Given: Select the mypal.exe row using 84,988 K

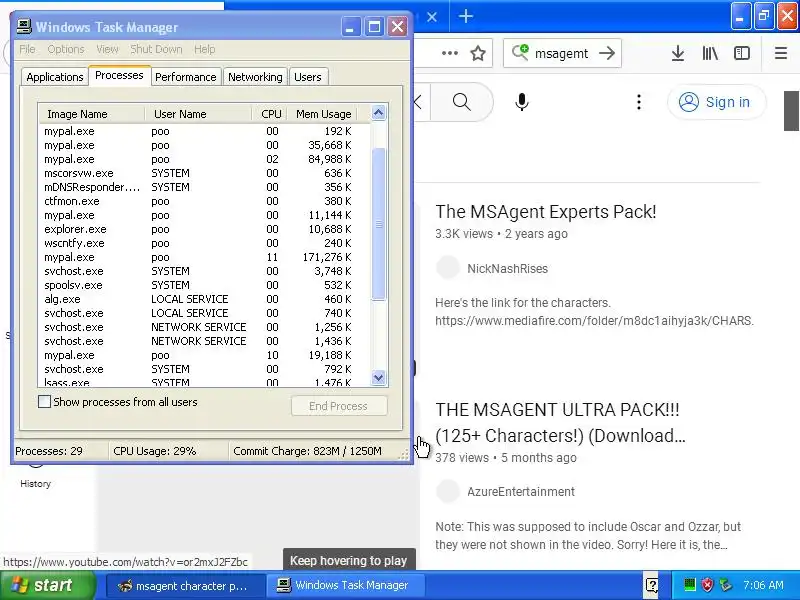Looking at the screenshot, I should (204, 159).
